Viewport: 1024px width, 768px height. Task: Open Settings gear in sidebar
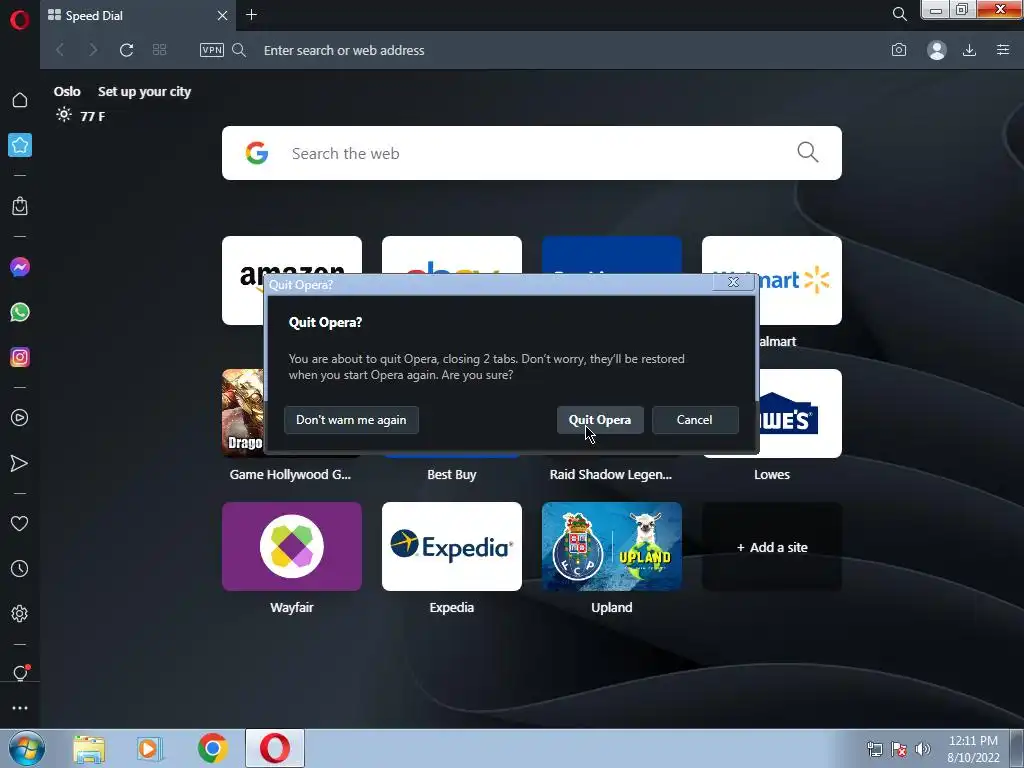pos(20,614)
